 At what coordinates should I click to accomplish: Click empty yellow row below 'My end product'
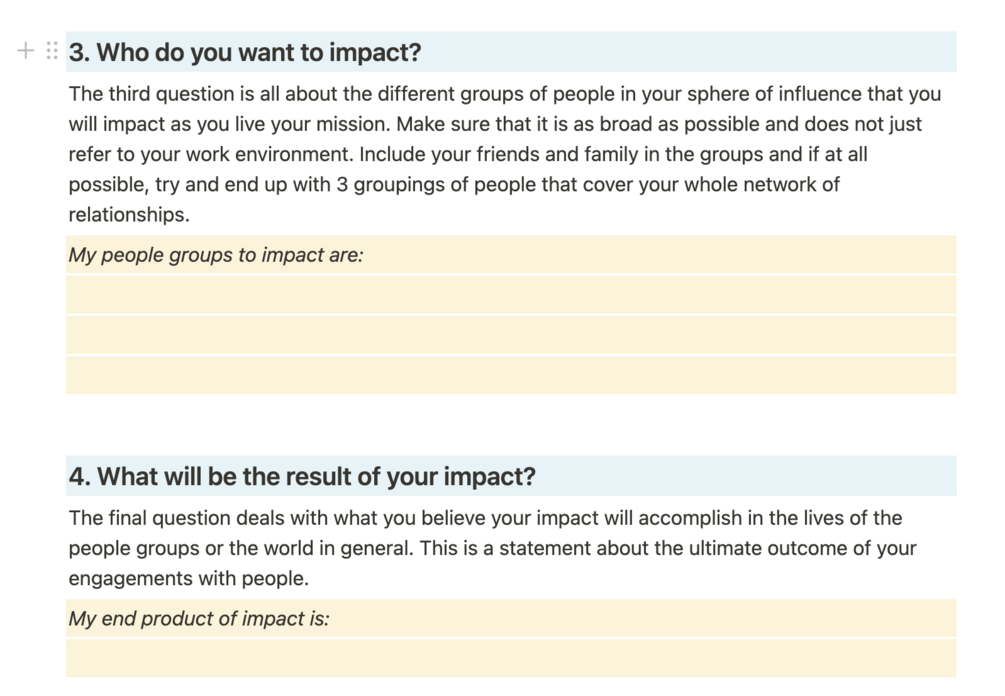click(x=511, y=658)
